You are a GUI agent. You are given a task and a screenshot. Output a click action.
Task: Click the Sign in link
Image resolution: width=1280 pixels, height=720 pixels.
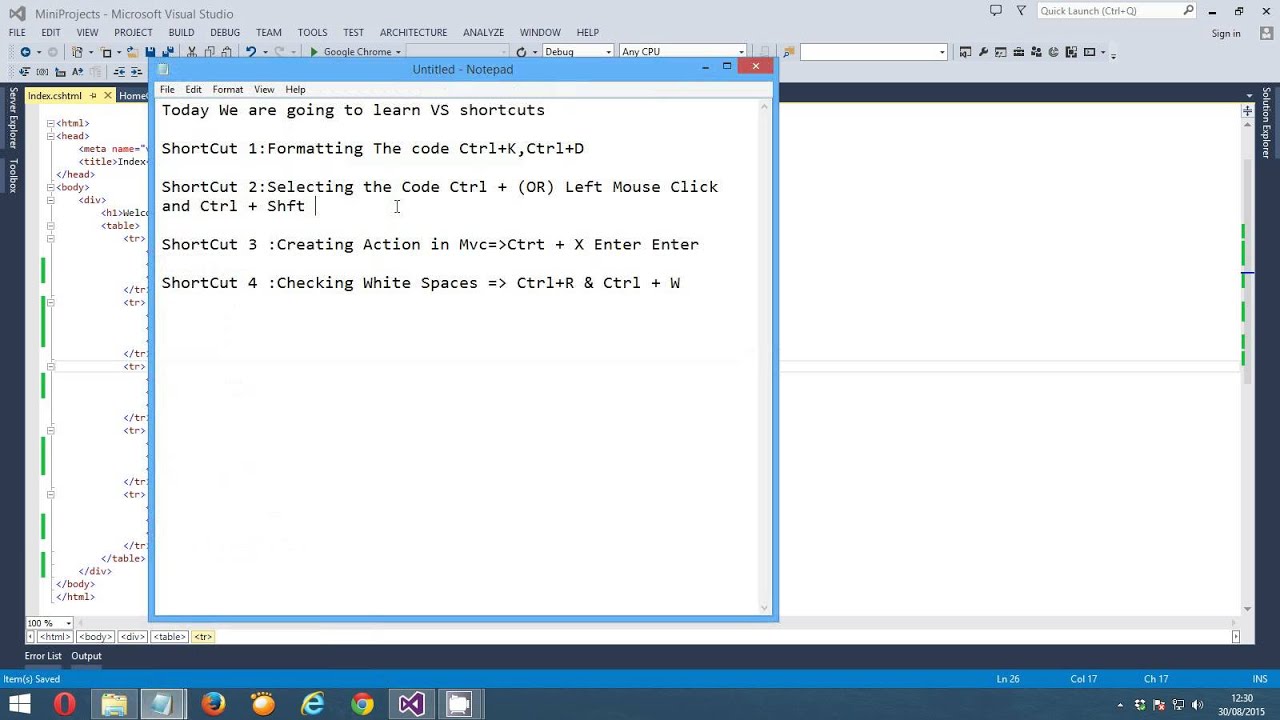pyautogui.click(x=1226, y=33)
